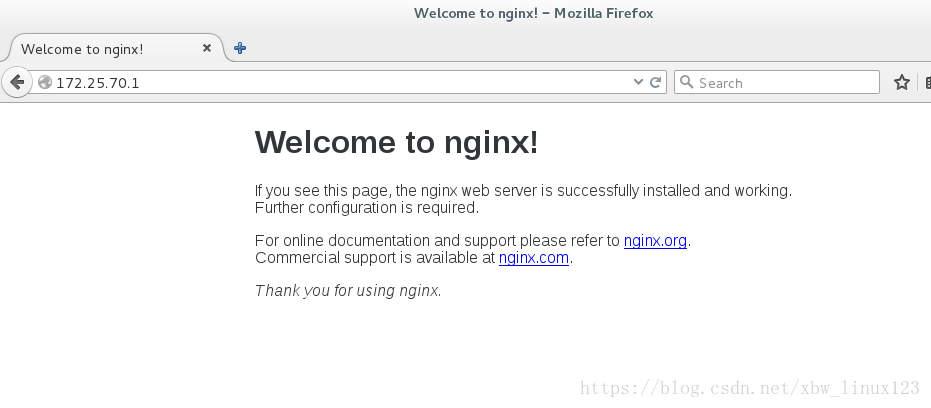The height and width of the screenshot is (408, 931).
Task: Open a new tab with plus icon
Action: [240, 48]
